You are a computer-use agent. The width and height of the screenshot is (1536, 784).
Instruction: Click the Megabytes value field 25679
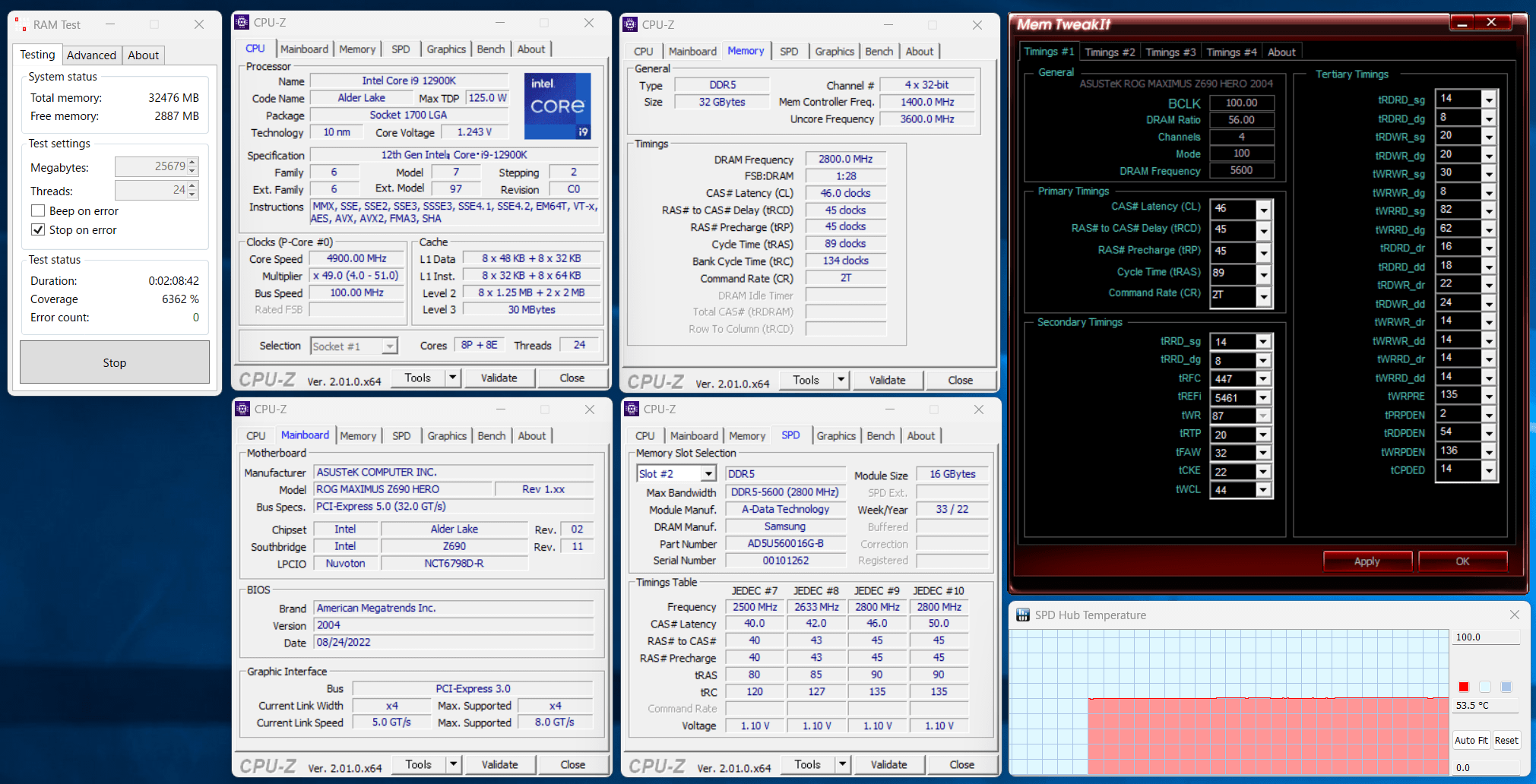[151, 166]
